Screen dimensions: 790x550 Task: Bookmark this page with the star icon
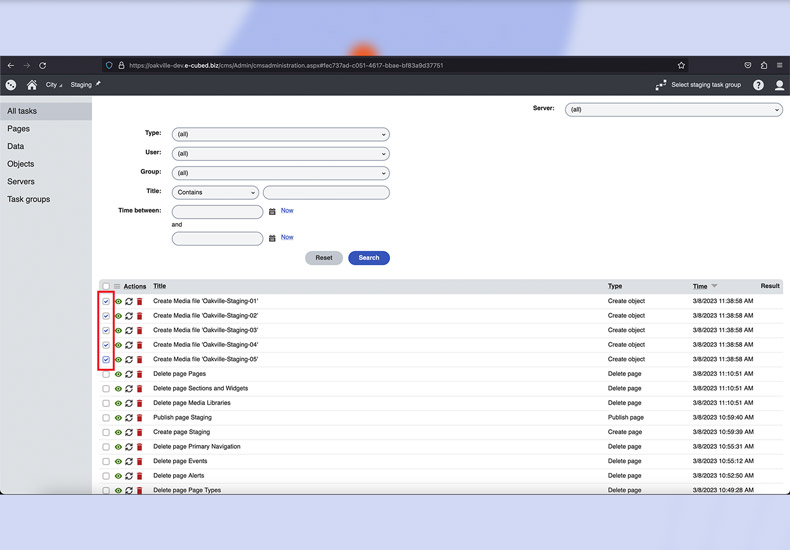point(681,66)
